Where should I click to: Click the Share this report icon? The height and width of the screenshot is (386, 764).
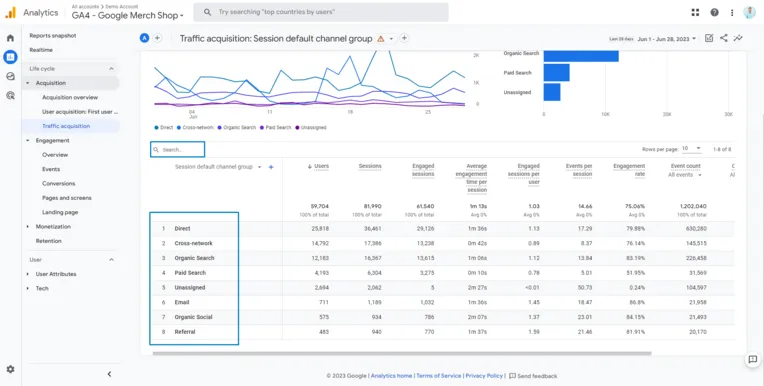pyautogui.click(x=724, y=38)
